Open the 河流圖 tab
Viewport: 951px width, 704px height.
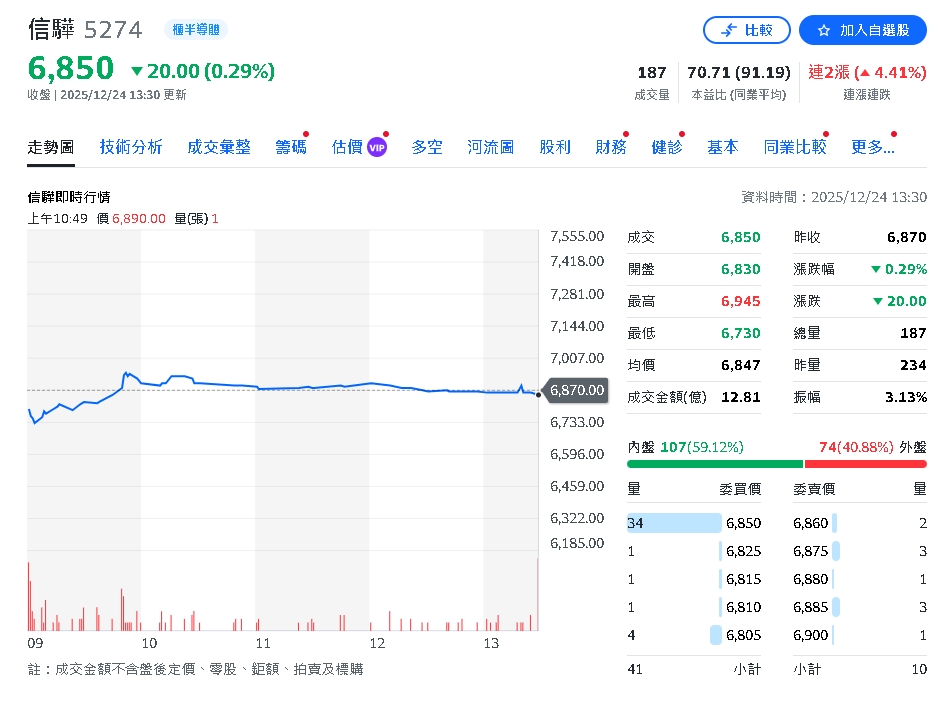click(490, 147)
